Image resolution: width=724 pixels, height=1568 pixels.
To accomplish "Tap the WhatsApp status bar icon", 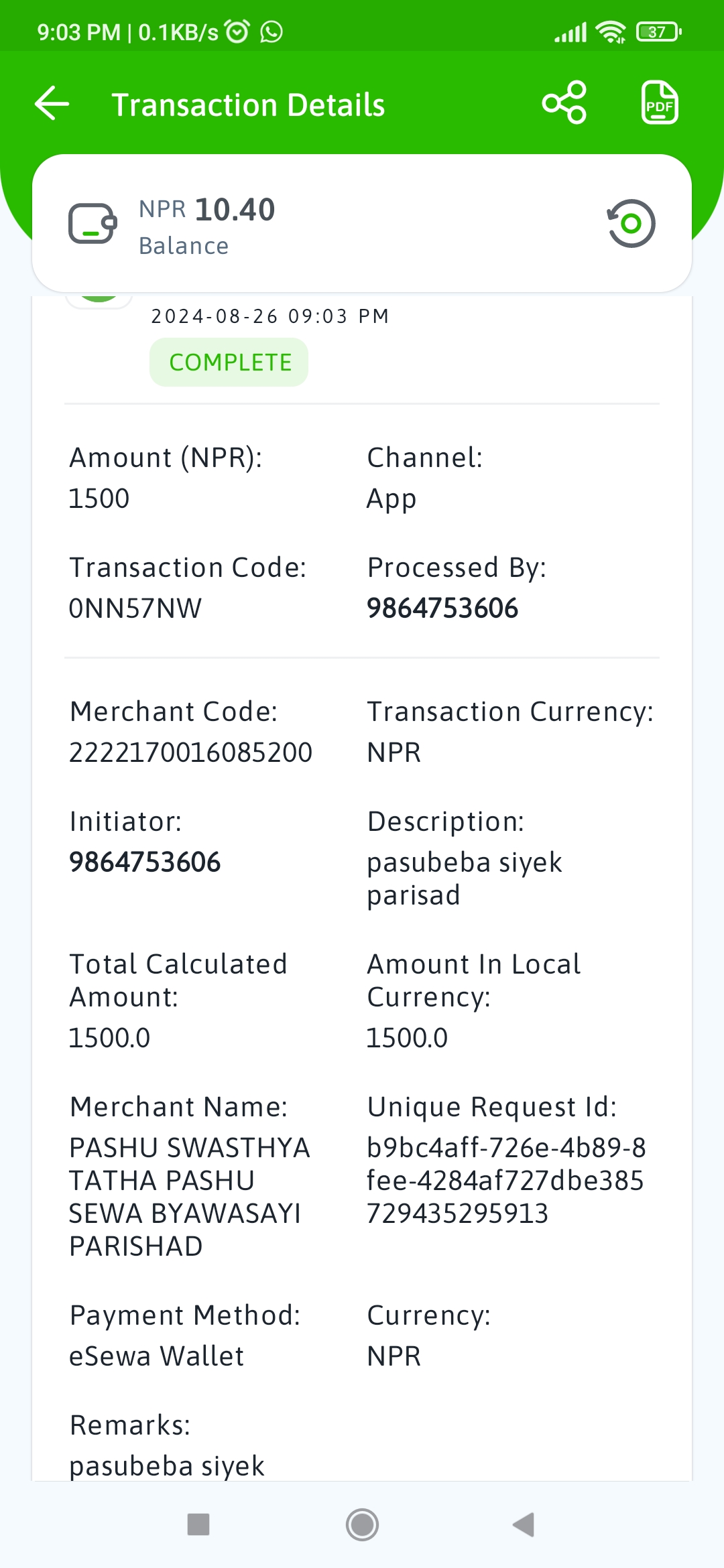I will tap(271, 31).
